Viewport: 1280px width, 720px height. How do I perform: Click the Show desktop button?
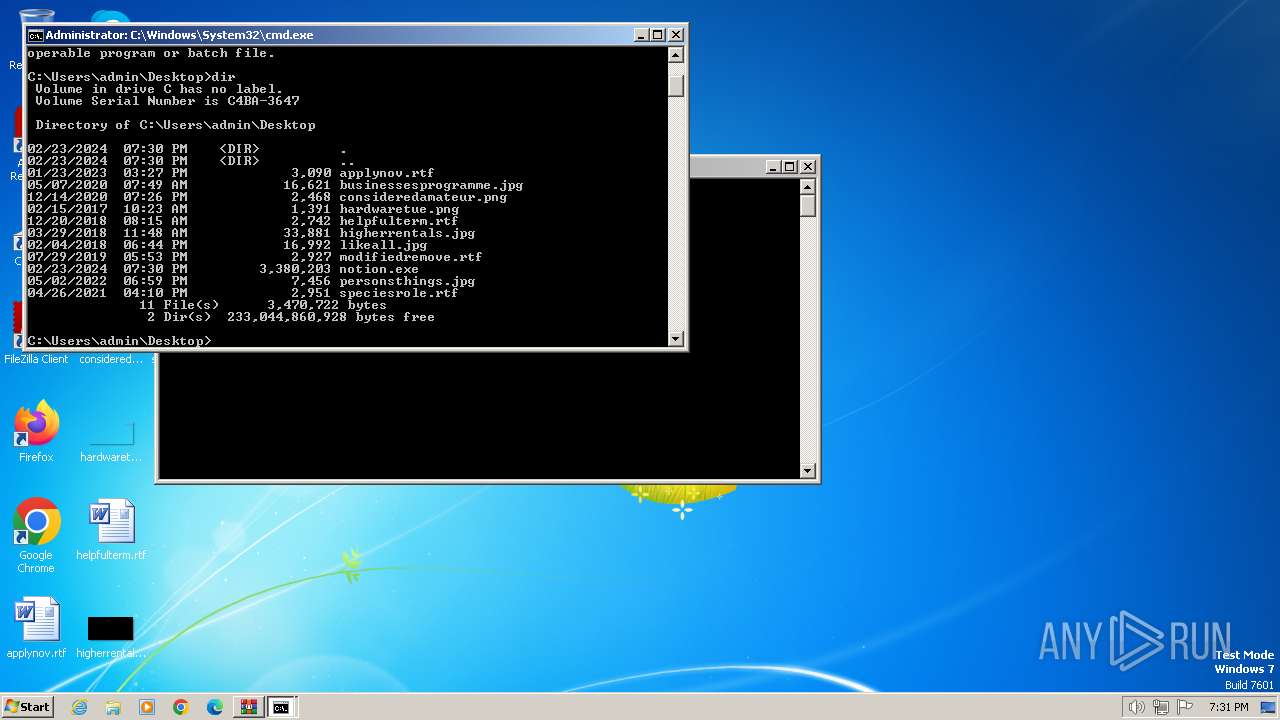click(x=1268, y=707)
